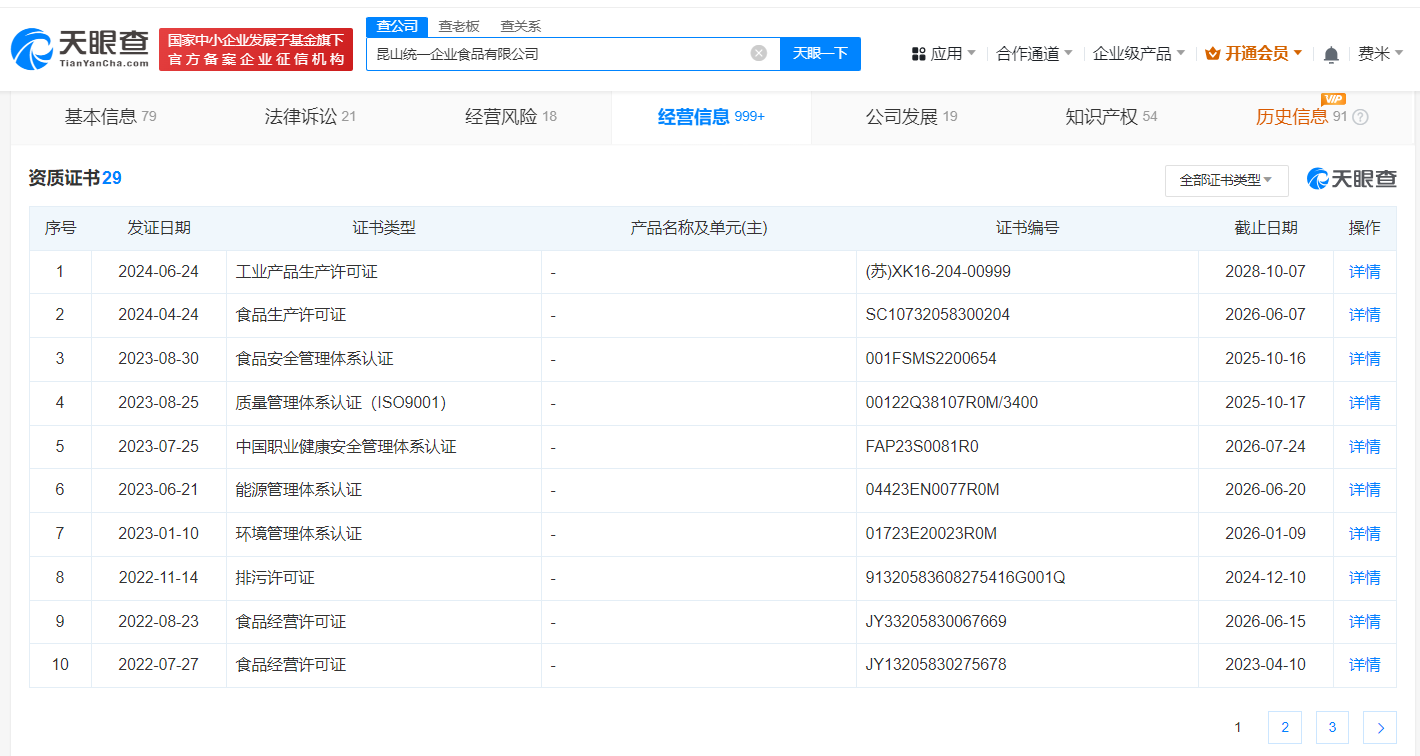
Task: Select the 查老板 search mode tab
Action: pyautogui.click(x=459, y=27)
